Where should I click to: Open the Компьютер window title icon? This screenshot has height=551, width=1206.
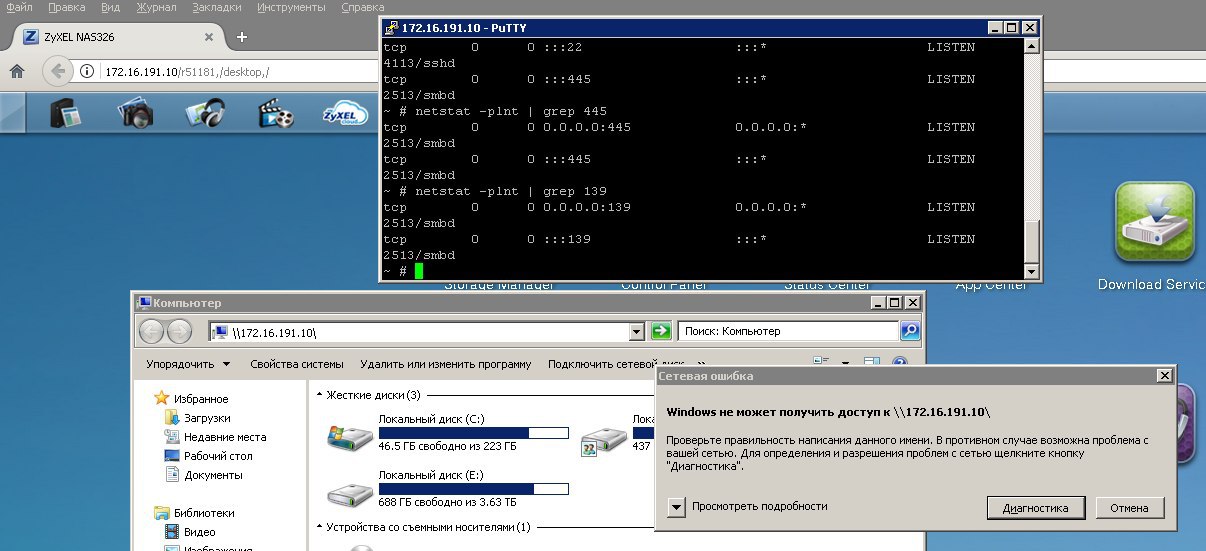143,302
